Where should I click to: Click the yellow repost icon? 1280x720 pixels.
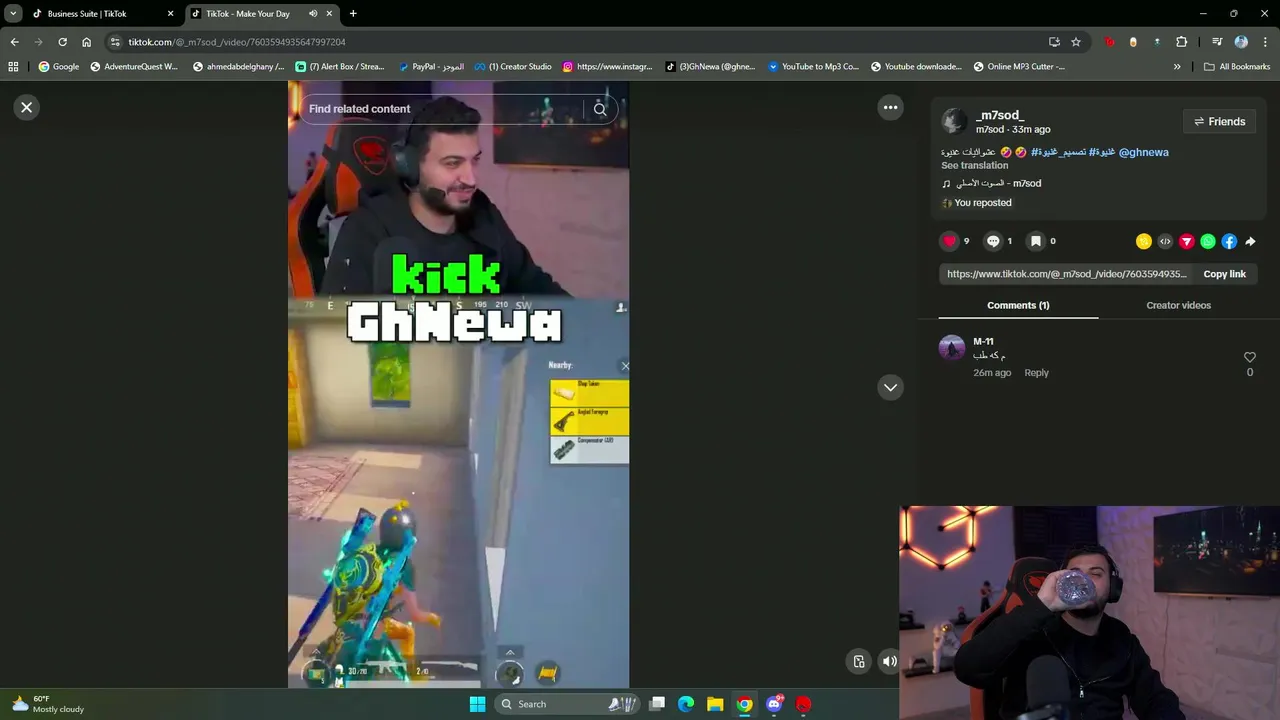[1144, 241]
